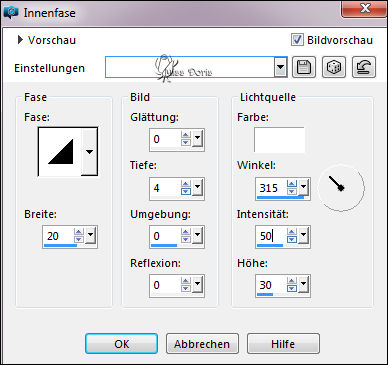Image resolution: width=388 pixels, height=365 pixels.
Task: Open the Höhe slider dropdown arrow
Action: pyautogui.click(x=303, y=284)
